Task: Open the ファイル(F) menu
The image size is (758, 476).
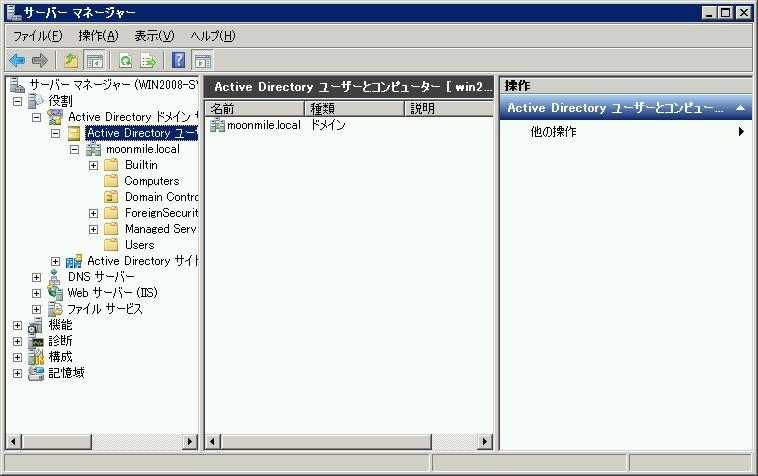Action: coord(37,36)
